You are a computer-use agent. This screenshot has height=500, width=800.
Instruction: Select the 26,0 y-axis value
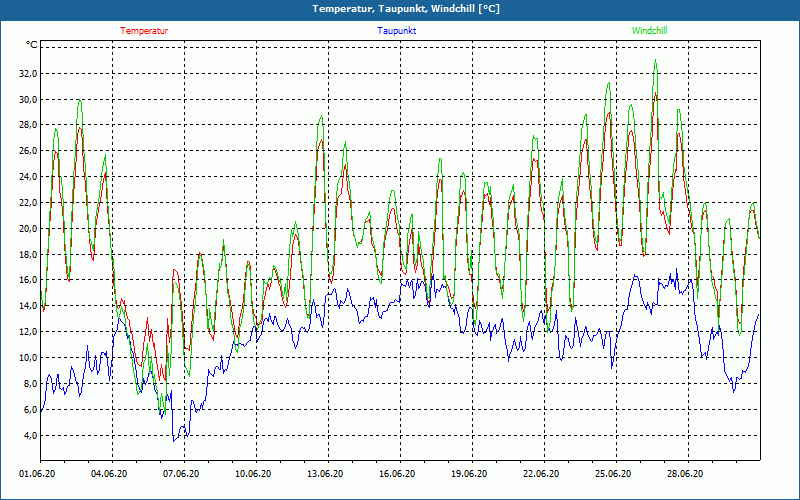click(x=28, y=151)
